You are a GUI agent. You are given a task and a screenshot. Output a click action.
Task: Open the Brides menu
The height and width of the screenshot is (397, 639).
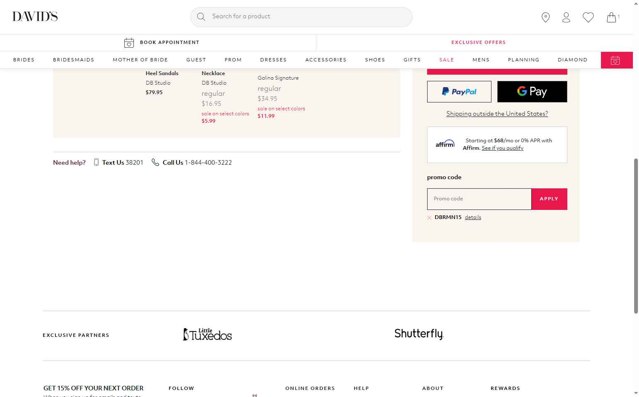24,60
